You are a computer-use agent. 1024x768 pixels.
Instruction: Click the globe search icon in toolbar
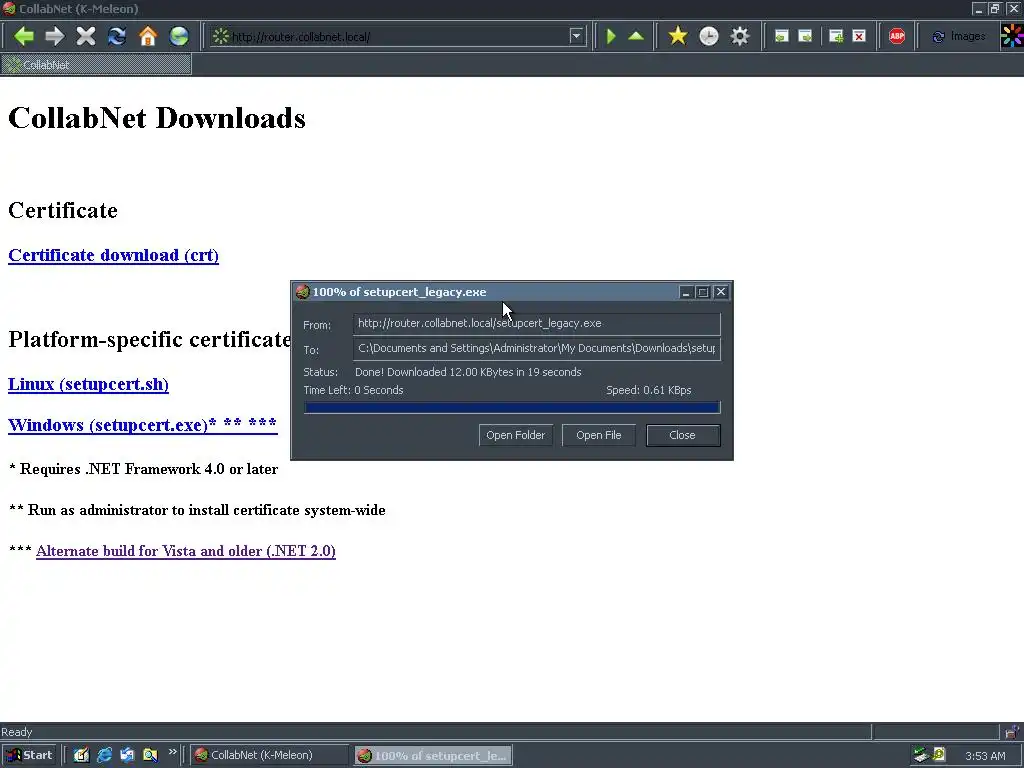179,36
